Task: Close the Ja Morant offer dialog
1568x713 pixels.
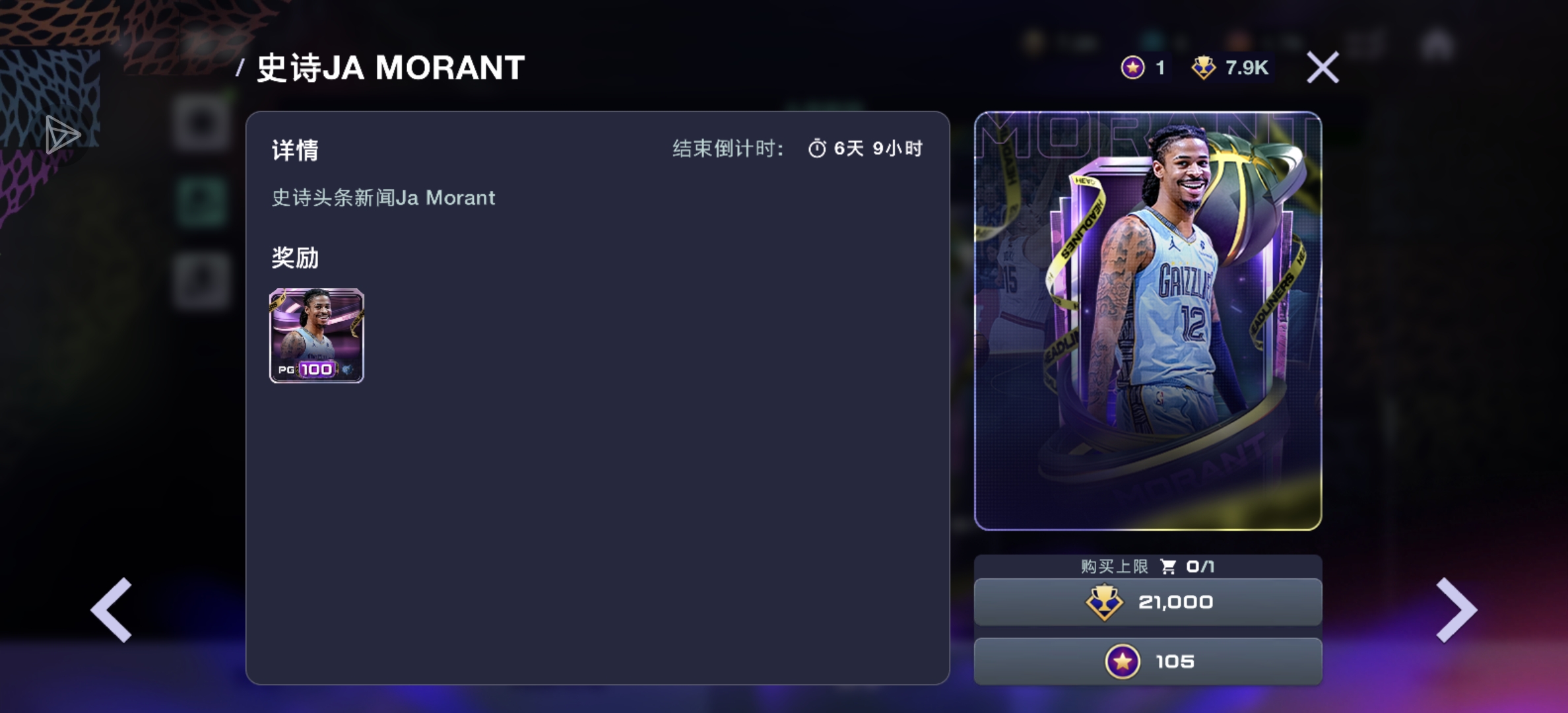Action: click(x=1323, y=67)
